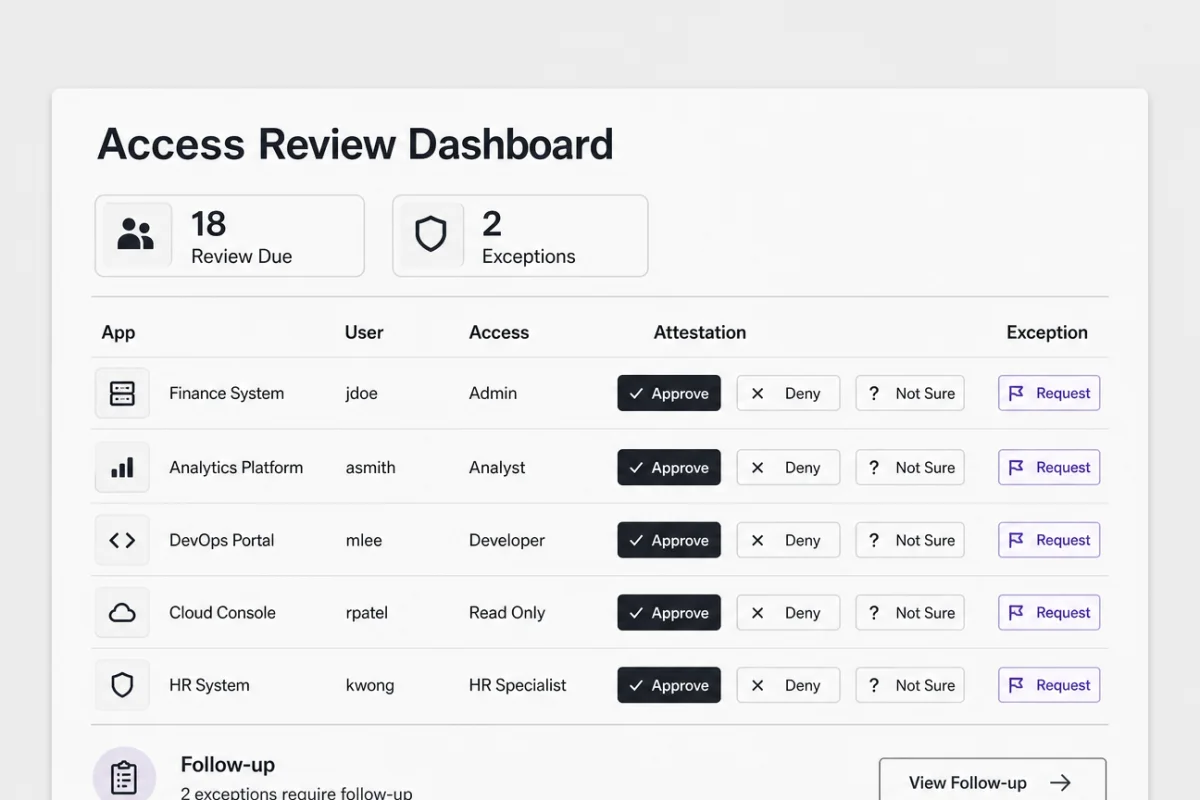Viewport: 1200px width, 800px height.
Task: Click the Exceptions shield icon
Action: coord(430,235)
